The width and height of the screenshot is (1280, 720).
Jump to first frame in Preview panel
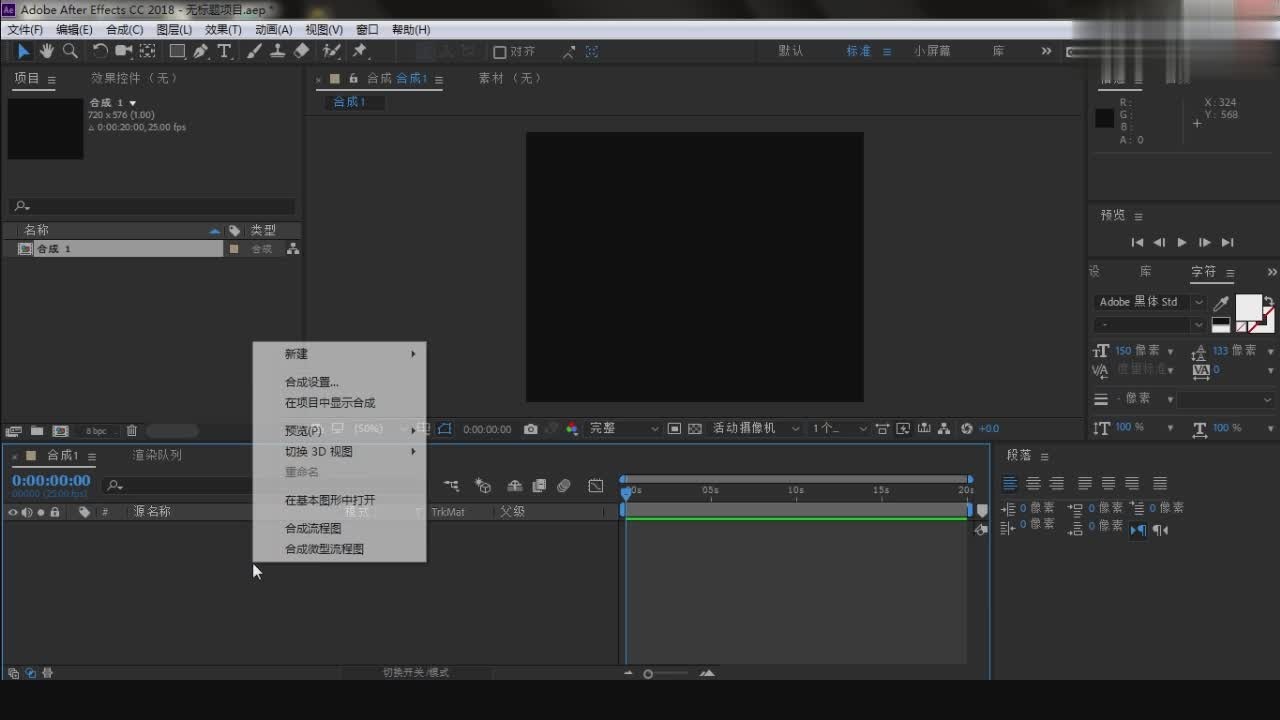[1137, 242]
